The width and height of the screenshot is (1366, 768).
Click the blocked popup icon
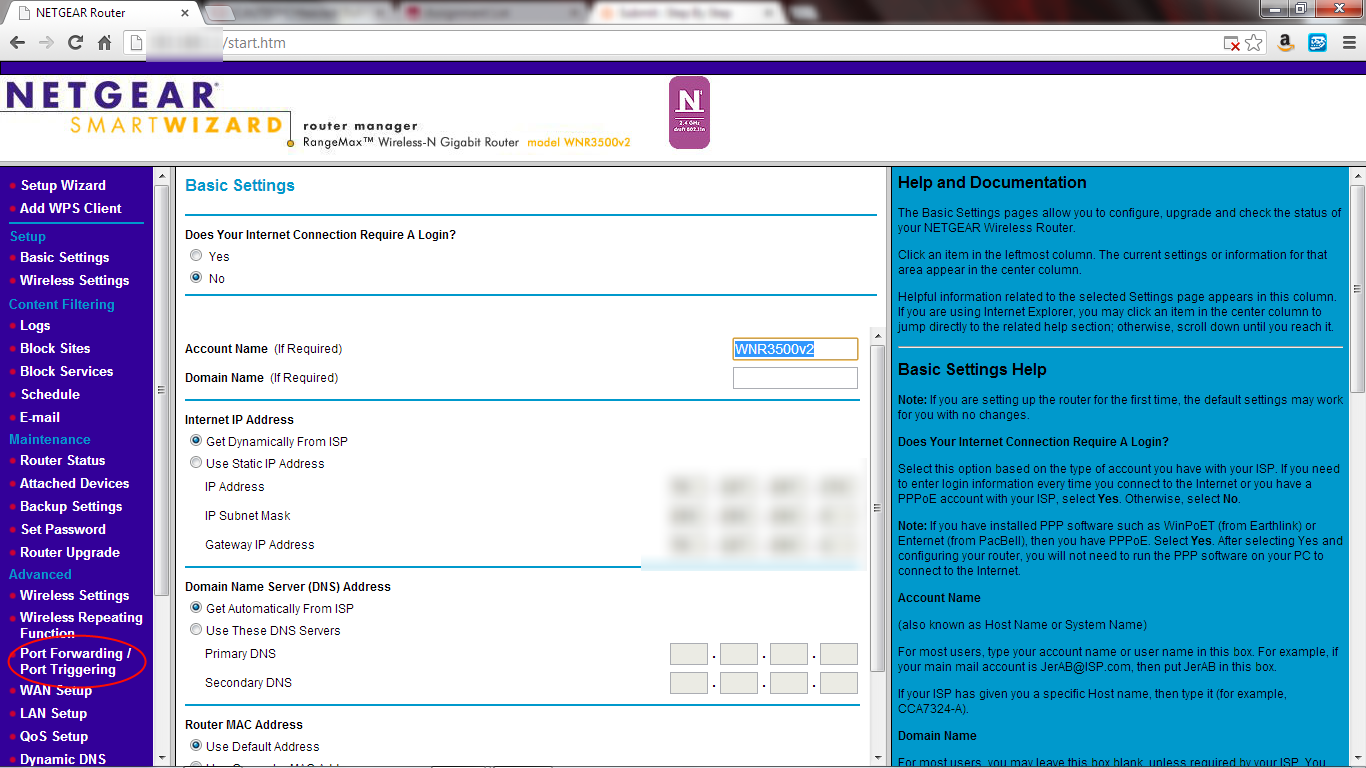(x=1233, y=43)
